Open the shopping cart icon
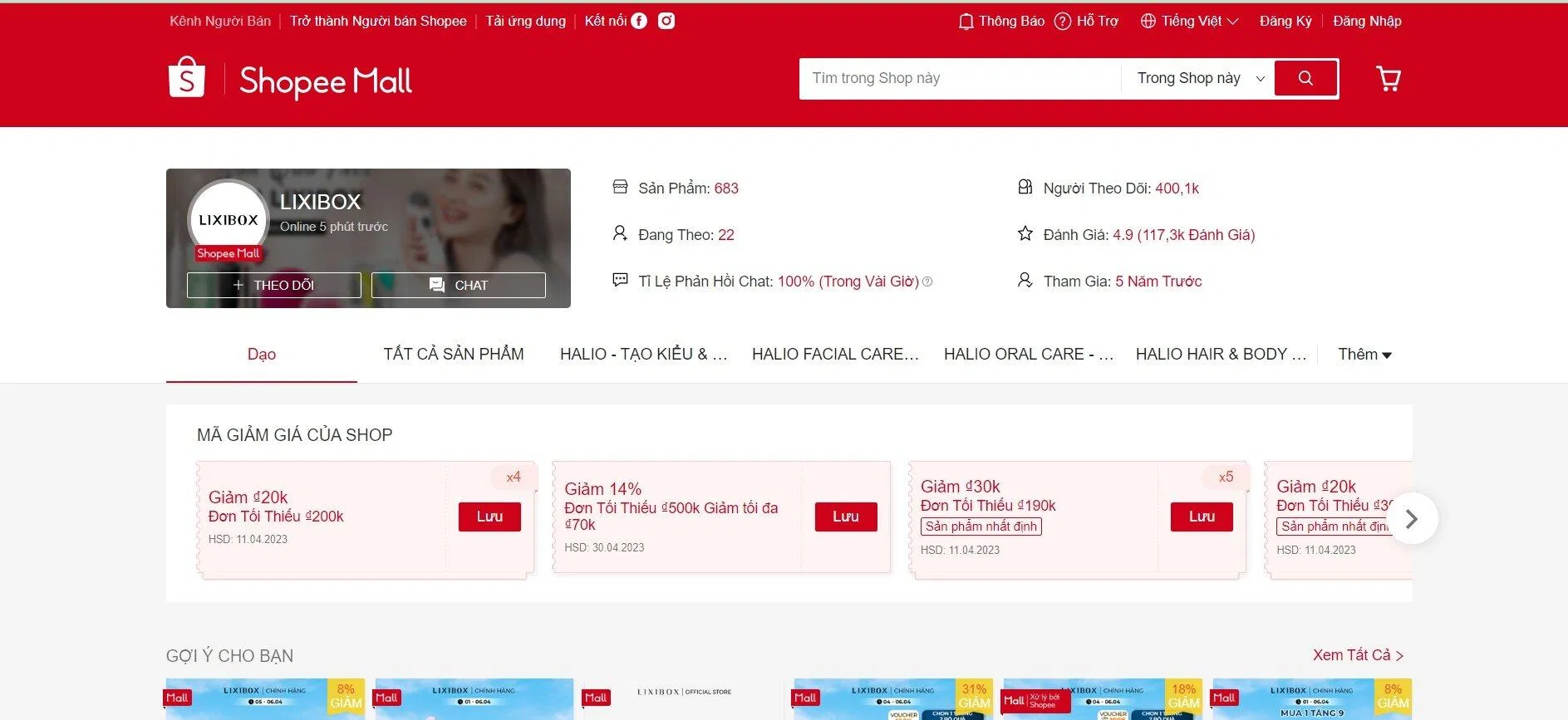1568x720 pixels. tap(1388, 79)
